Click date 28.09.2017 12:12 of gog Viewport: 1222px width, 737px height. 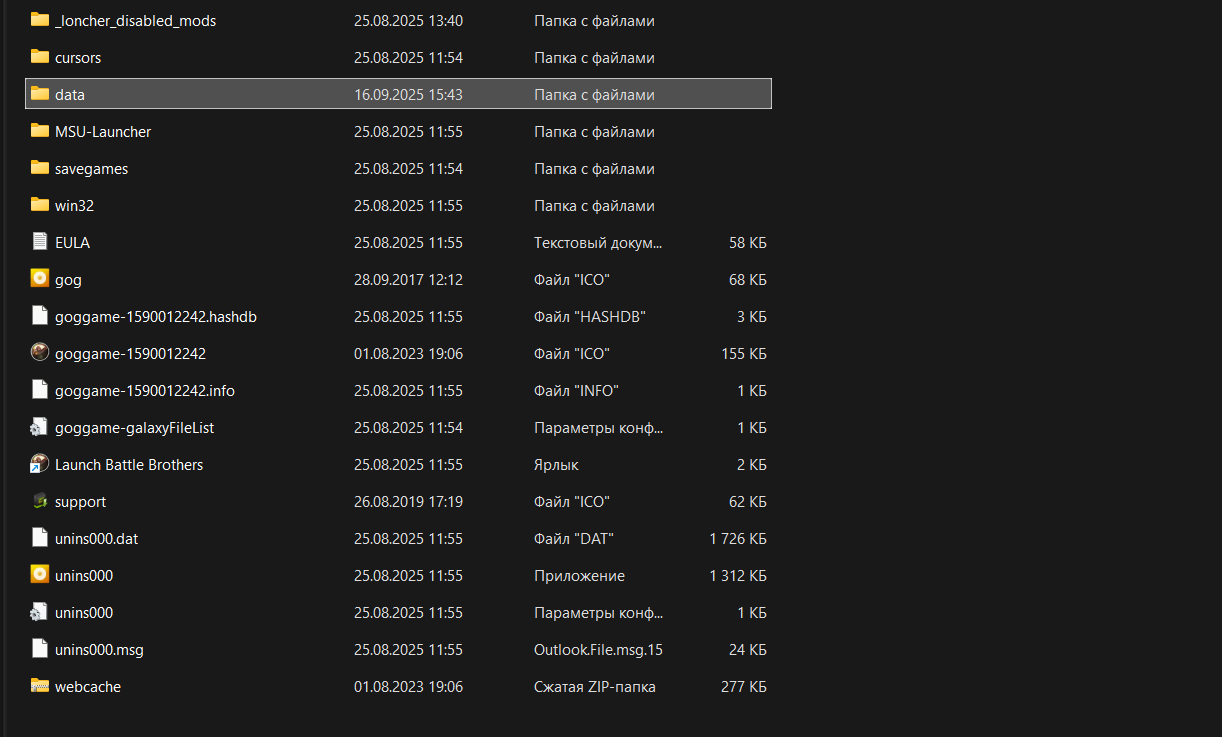pyautogui.click(x=408, y=279)
